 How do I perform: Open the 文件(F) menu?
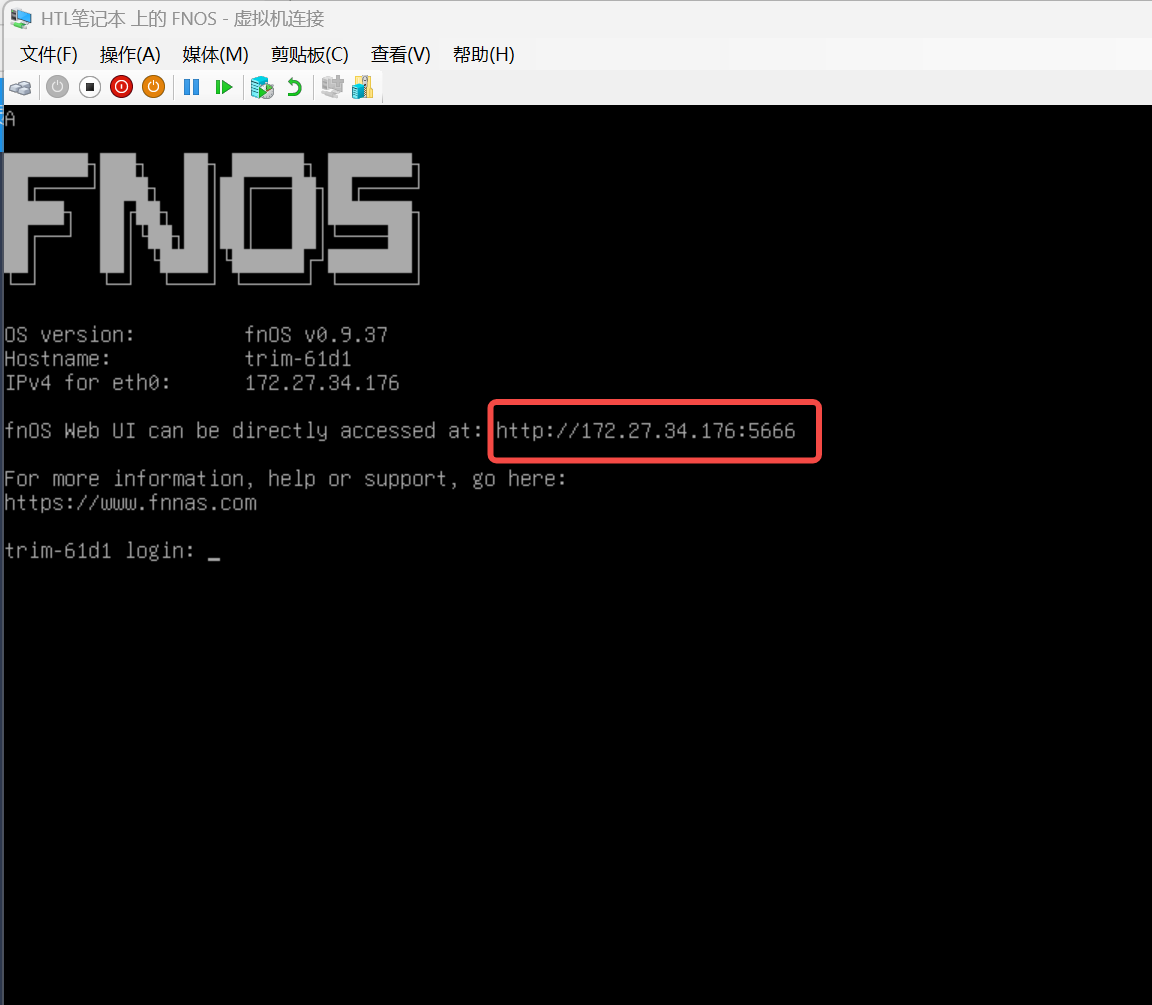pyautogui.click(x=48, y=54)
